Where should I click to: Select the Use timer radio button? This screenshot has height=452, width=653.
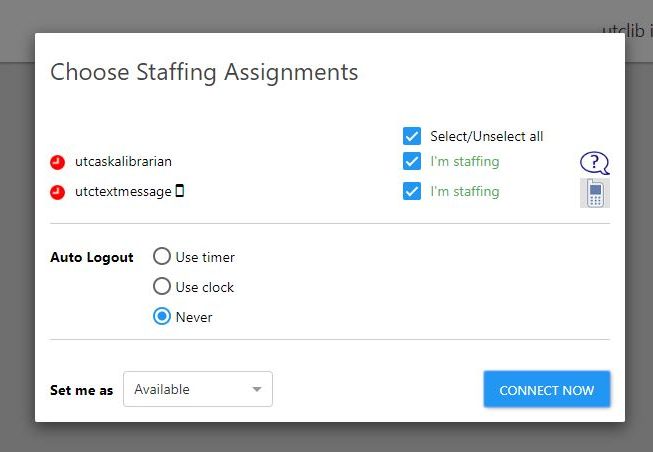[162, 257]
